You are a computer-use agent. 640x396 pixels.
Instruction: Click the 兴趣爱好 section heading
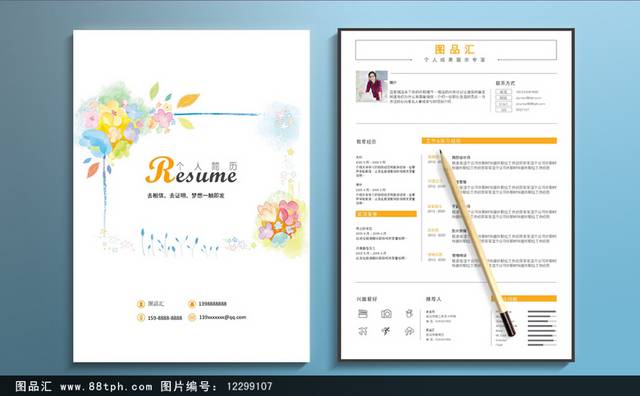(x=367, y=299)
